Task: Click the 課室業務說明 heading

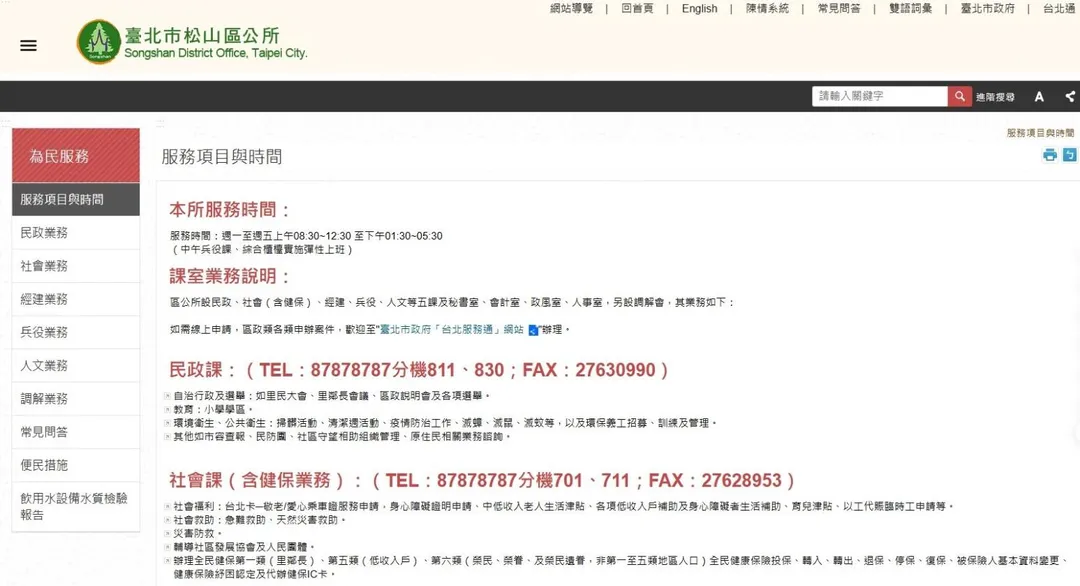Action: tap(230, 276)
